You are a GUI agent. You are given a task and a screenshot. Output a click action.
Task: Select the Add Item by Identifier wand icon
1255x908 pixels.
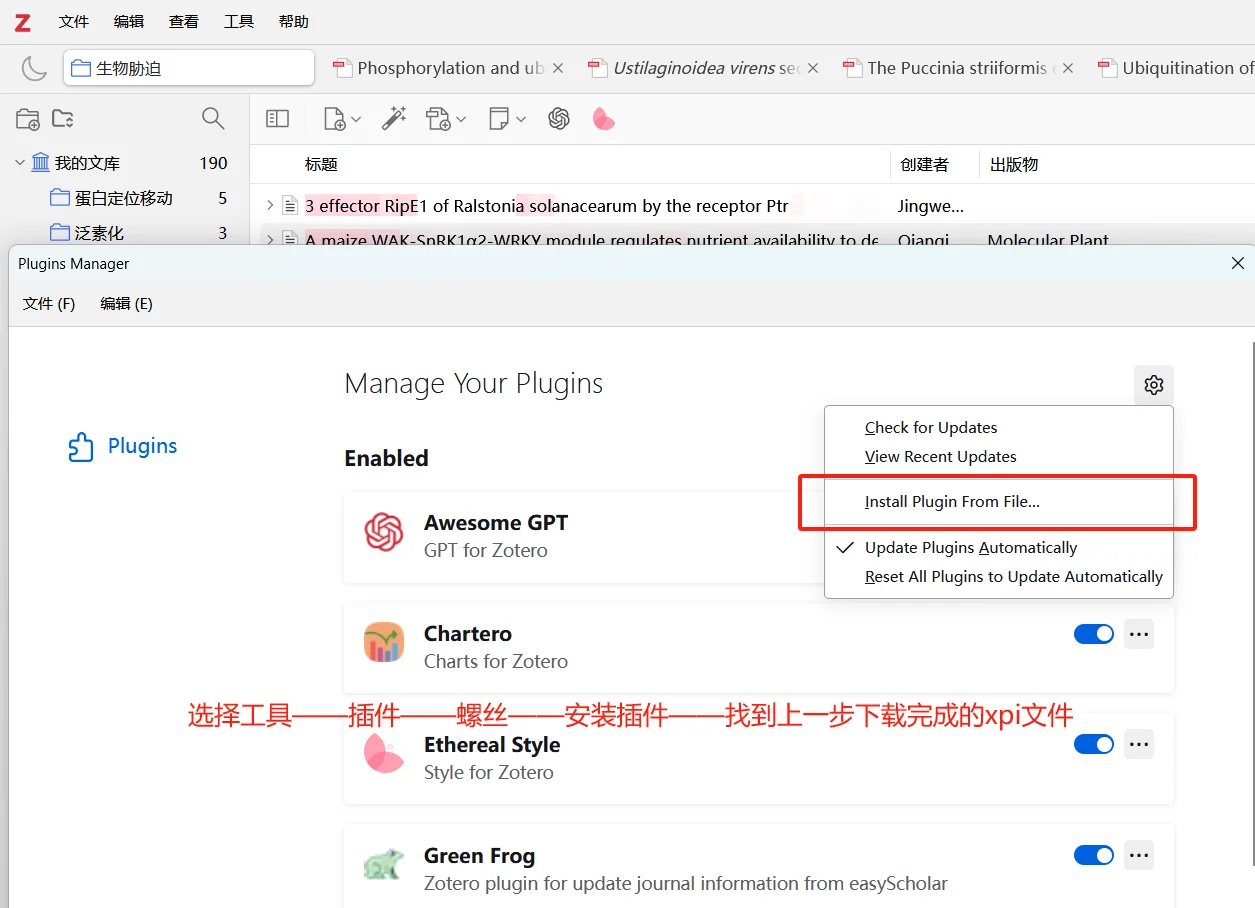pyautogui.click(x=394, y=118)
